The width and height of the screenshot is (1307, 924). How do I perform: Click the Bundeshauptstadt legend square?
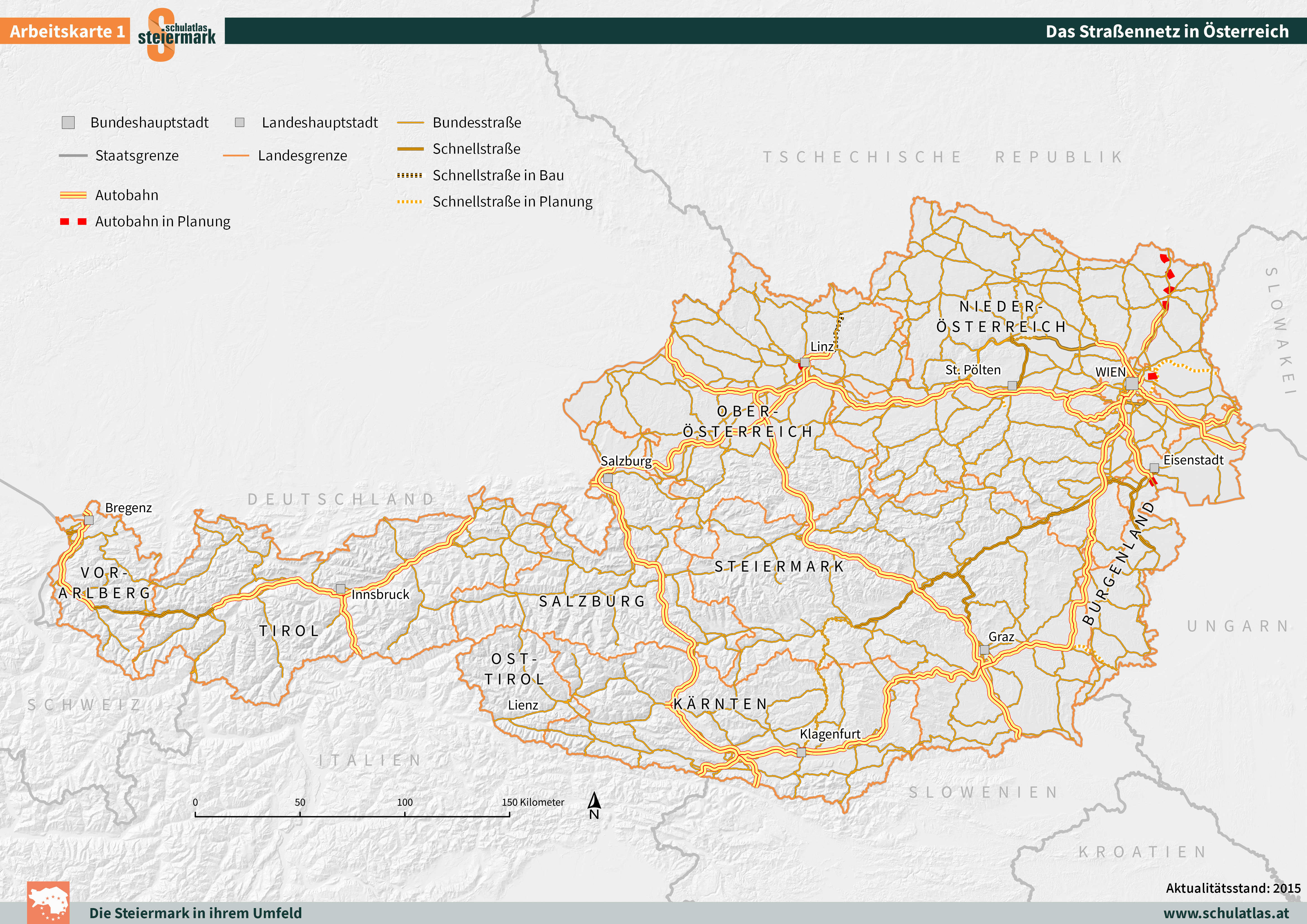click(68, 122)
